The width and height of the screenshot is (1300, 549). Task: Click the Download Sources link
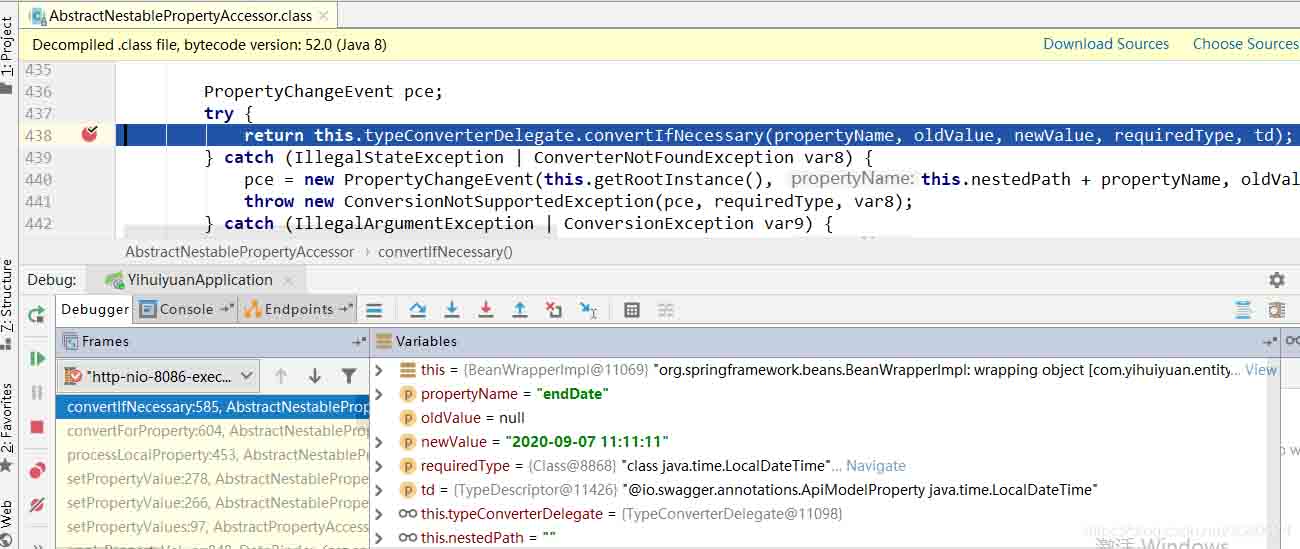[x=1106, y=44]
